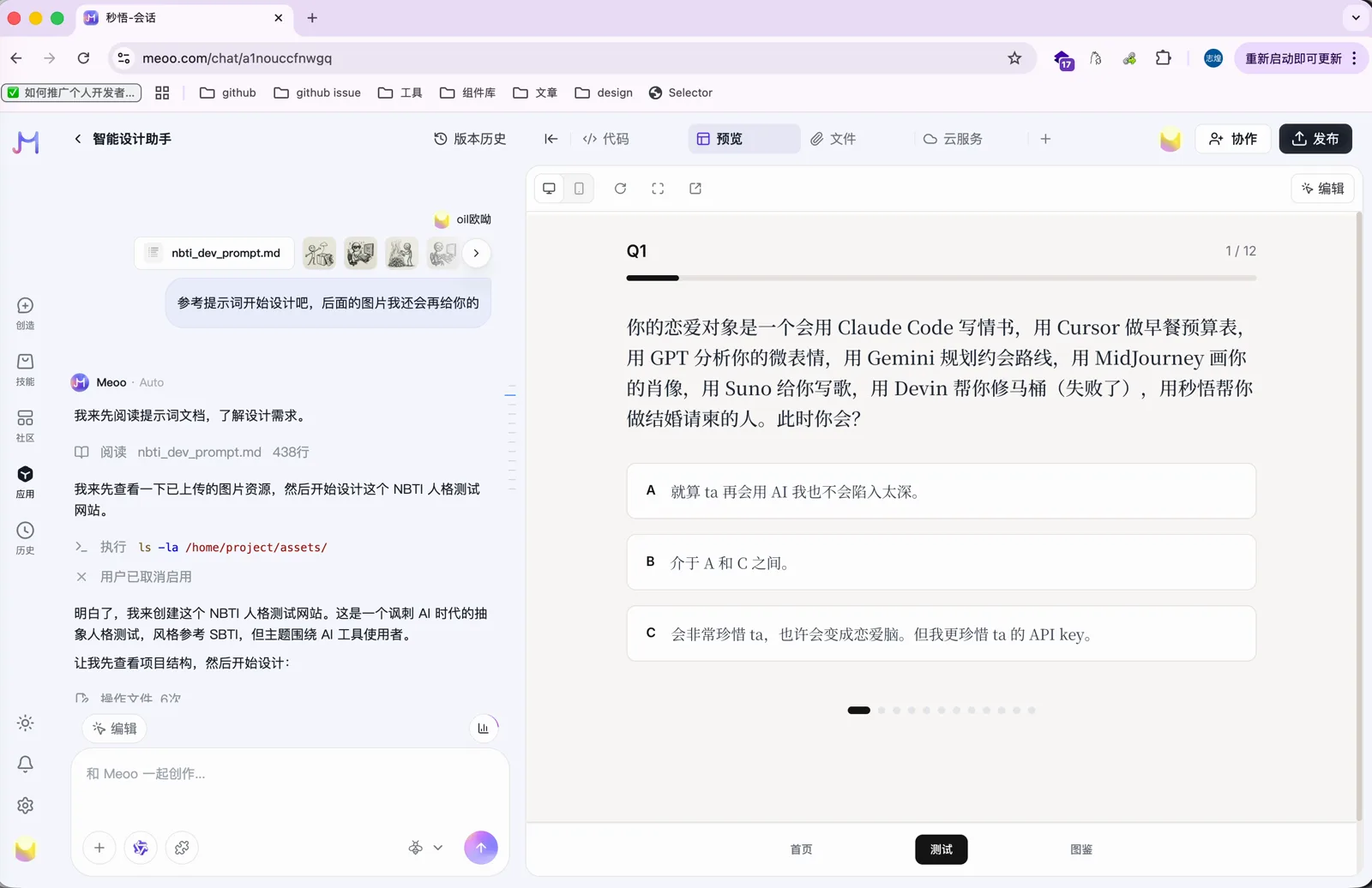
Task: Click 编辑 button in preview toolbar
Action: point(1322,189)
